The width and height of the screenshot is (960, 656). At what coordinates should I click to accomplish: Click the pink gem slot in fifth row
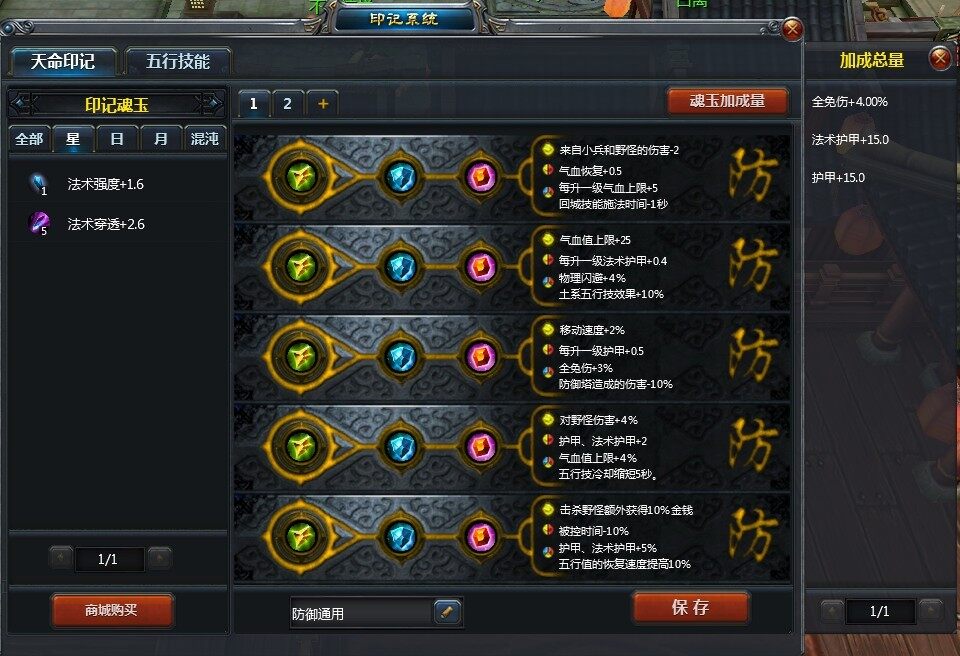point(481,537)
